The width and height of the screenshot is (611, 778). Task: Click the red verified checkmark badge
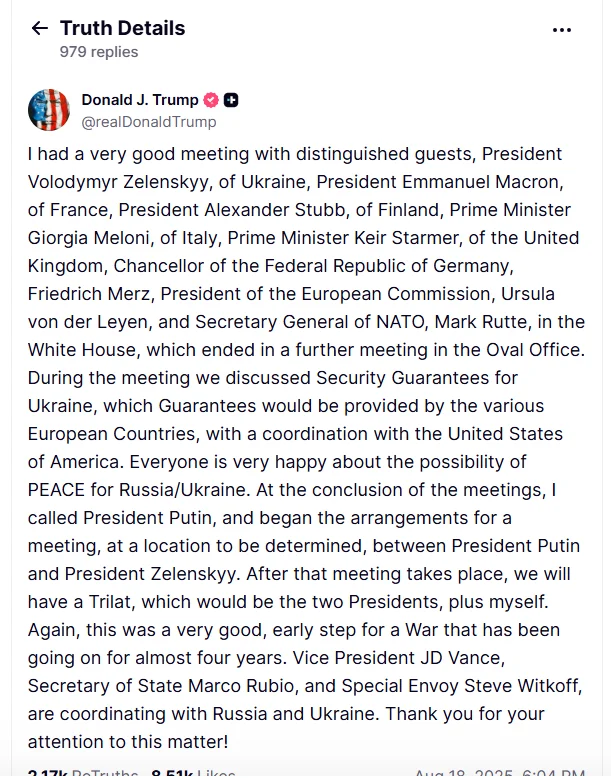coord(211,100)
